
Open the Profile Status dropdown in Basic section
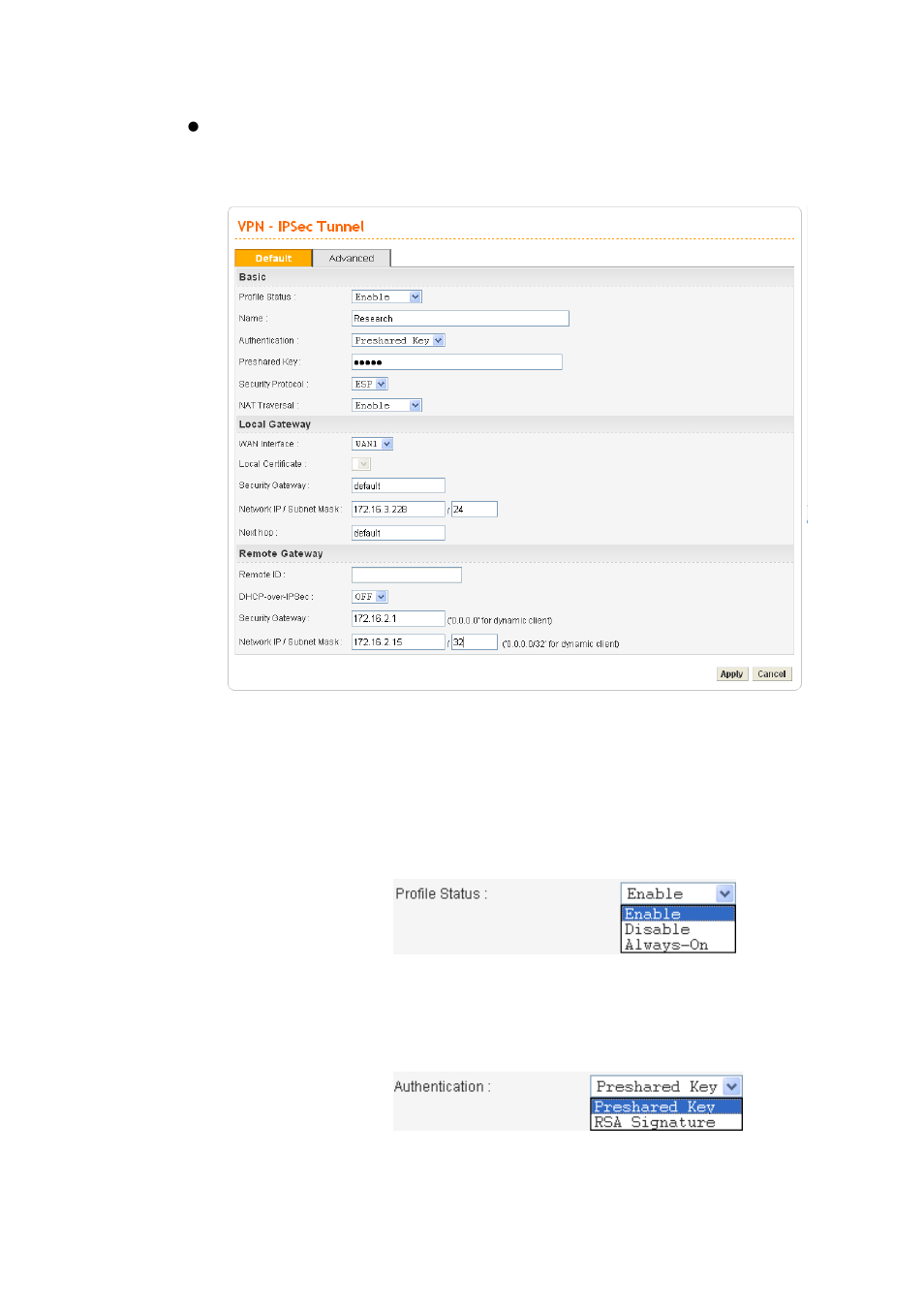(x=386, y=296)
